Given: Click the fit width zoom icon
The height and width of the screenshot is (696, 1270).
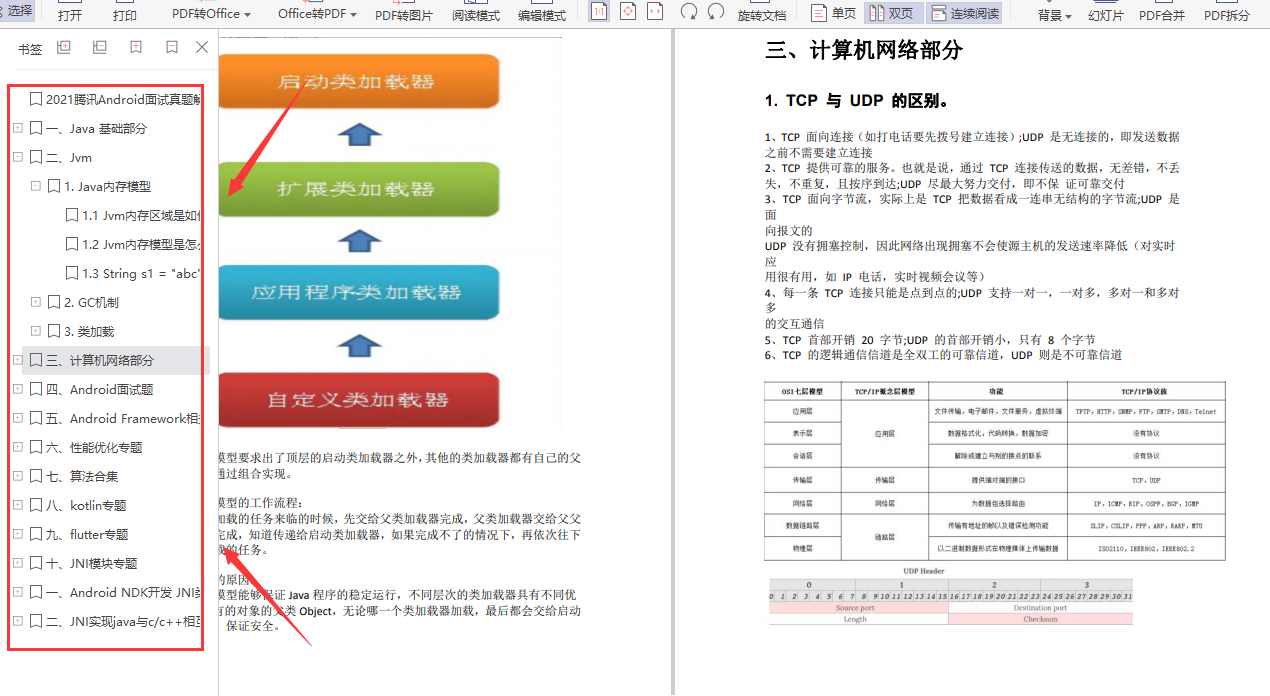Looking at the screenshot, I should point(655,12).
